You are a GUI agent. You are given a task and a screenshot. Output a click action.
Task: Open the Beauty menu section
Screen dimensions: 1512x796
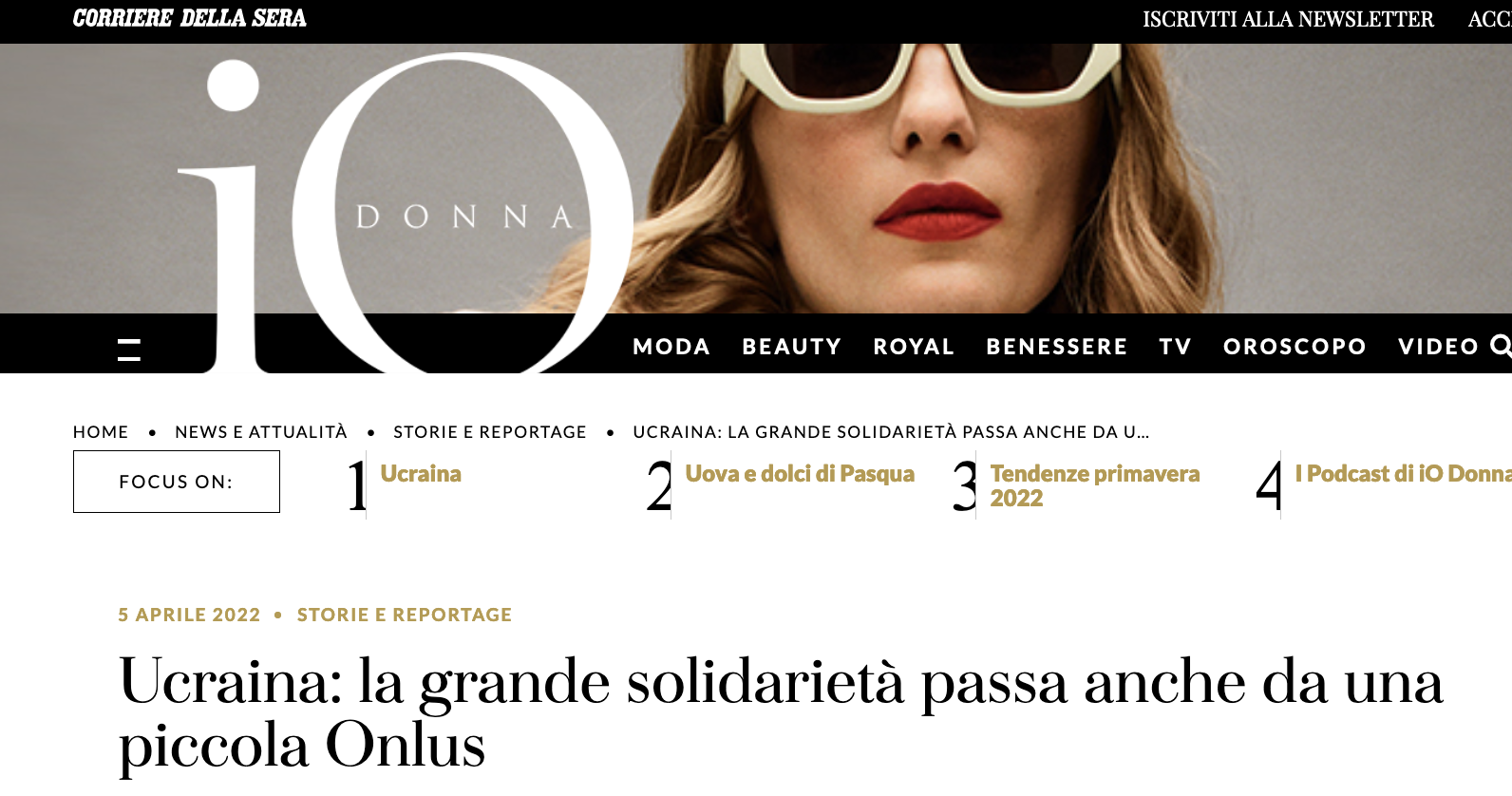(792, 347)
